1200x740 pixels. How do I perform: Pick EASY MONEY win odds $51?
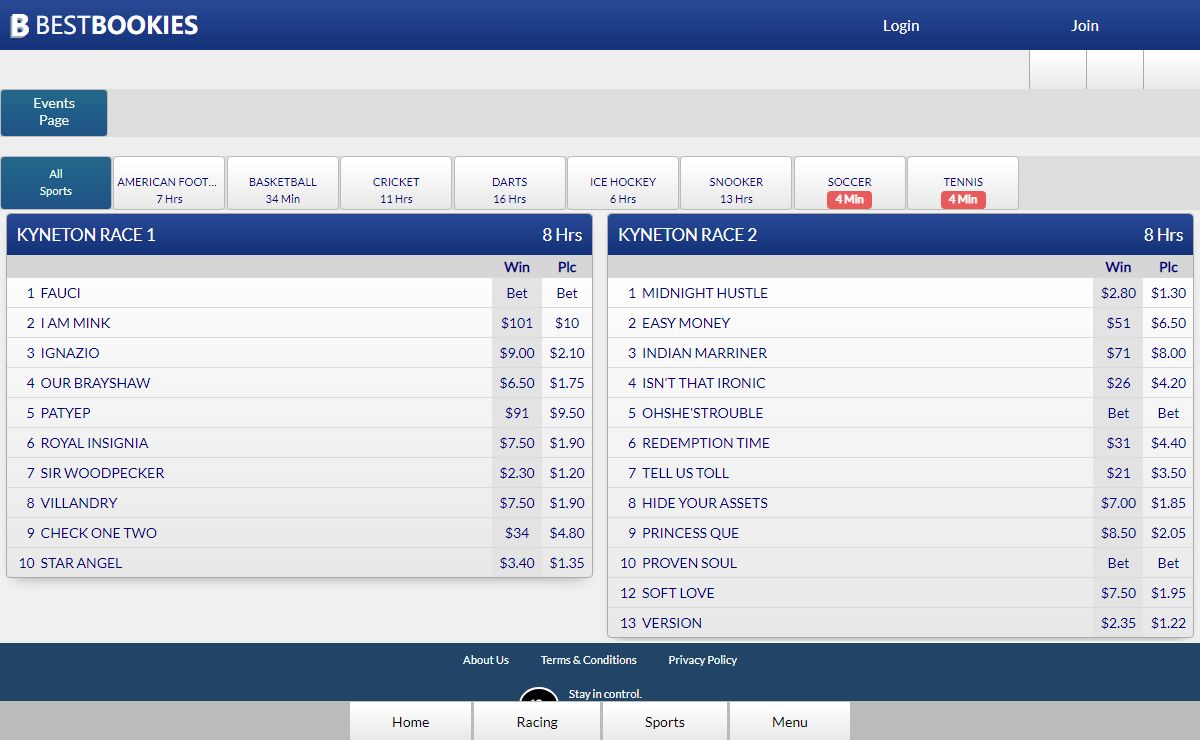[x=1118, y=323]
